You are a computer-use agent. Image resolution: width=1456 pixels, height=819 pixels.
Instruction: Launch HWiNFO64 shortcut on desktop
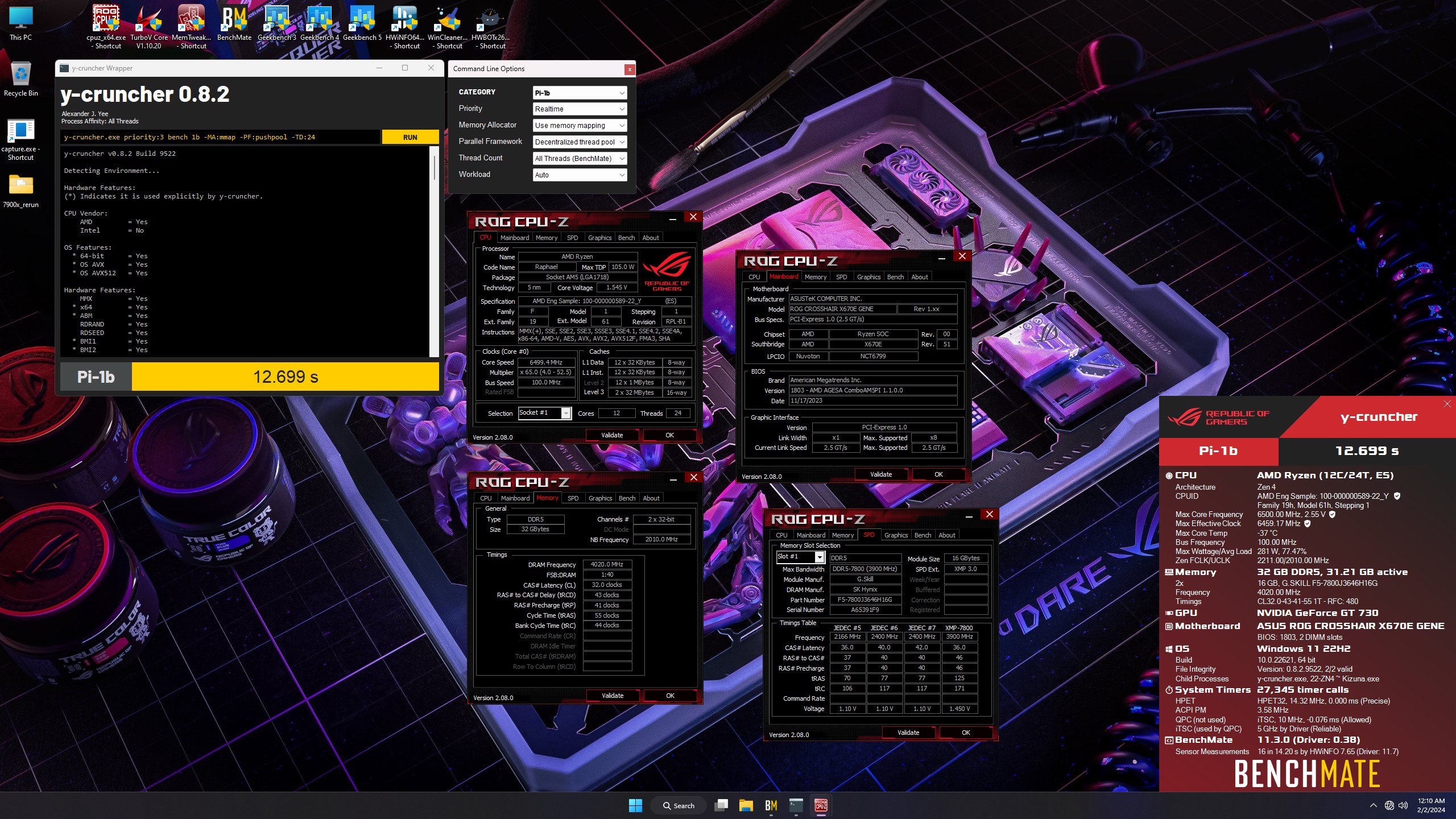405,27
